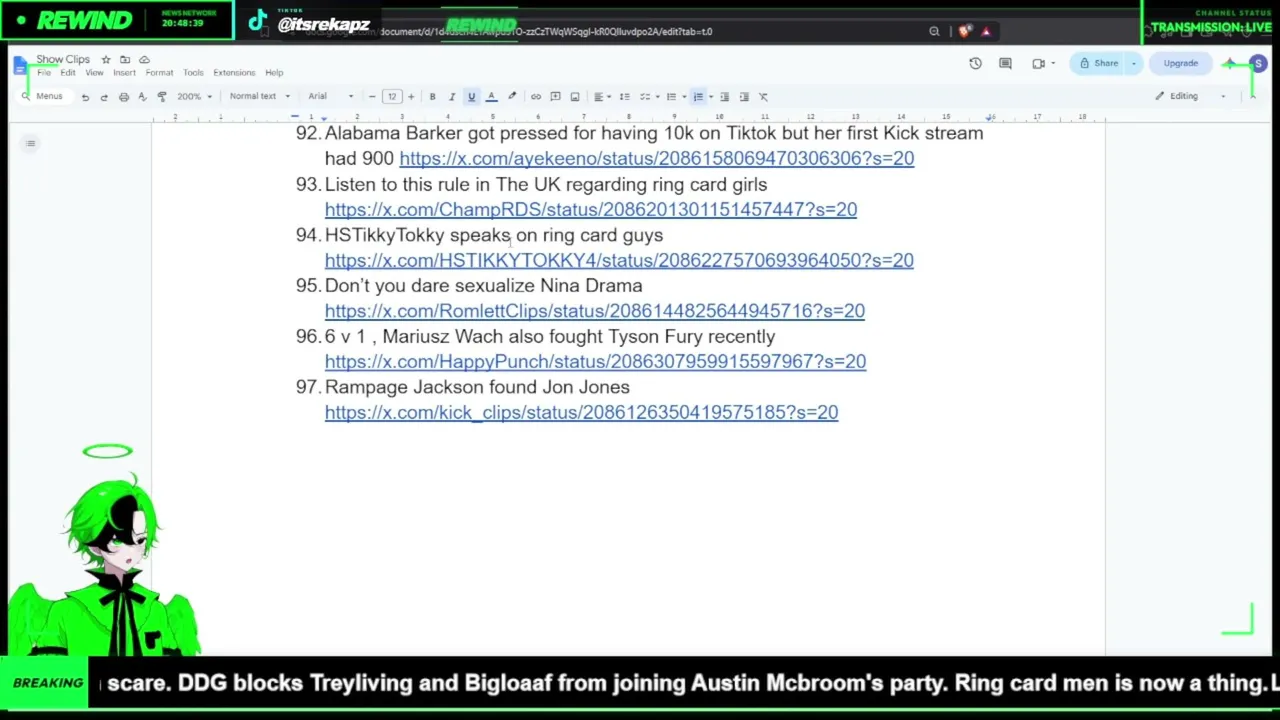Open the Gemini sparkle icon
Viewport: 1280px width, 720px height.
[x=1229, y=64]
